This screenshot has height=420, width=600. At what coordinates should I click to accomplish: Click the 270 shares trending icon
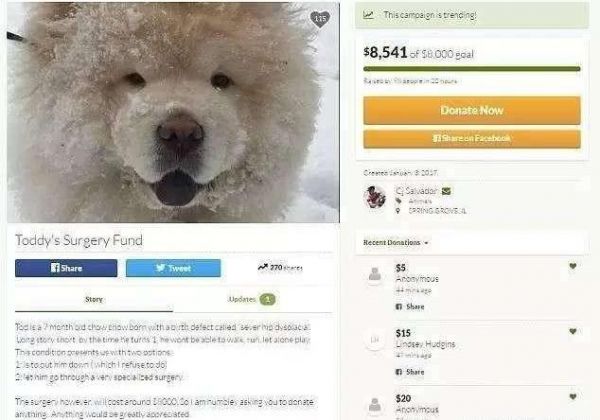point(262,267)
